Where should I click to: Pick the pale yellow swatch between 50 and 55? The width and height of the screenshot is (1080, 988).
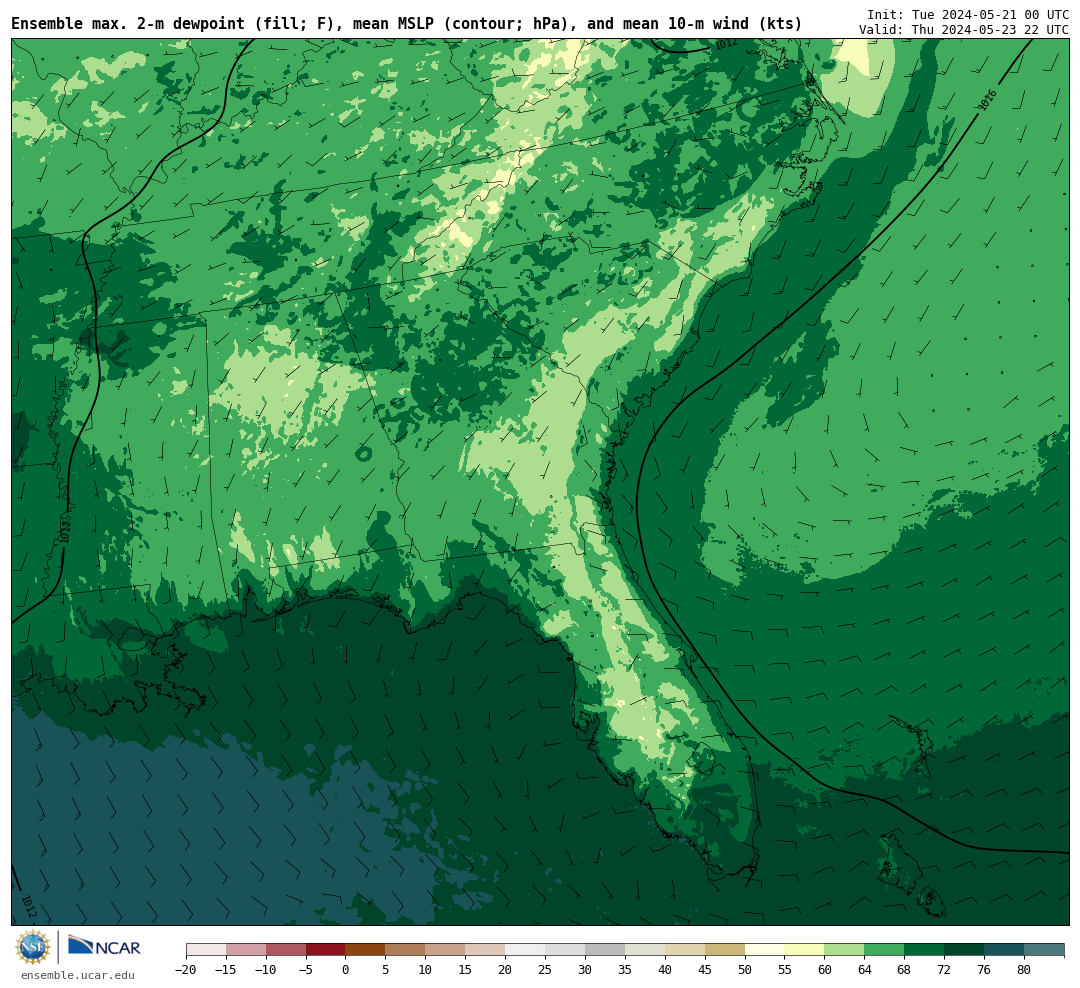[x=765, y=950]
